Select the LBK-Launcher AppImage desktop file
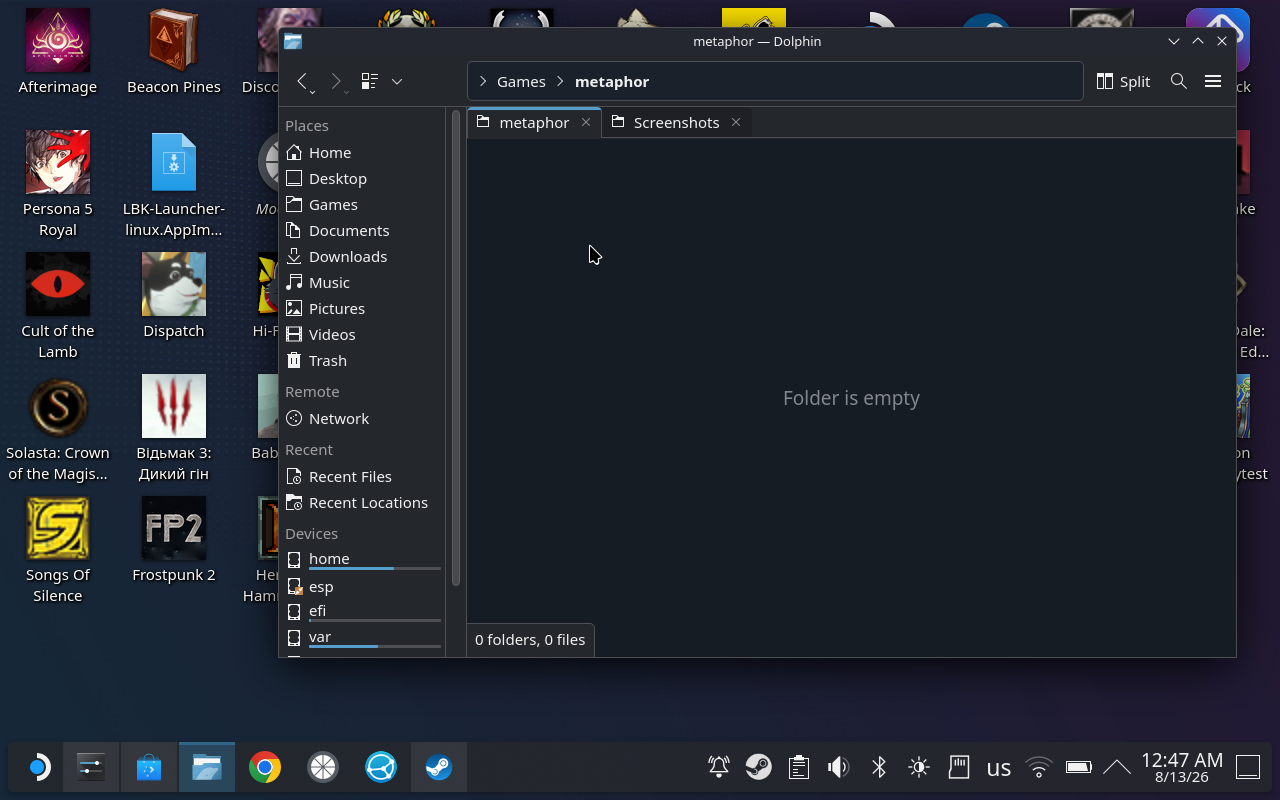The image size is (1280, 800). (x=174, y=184)
